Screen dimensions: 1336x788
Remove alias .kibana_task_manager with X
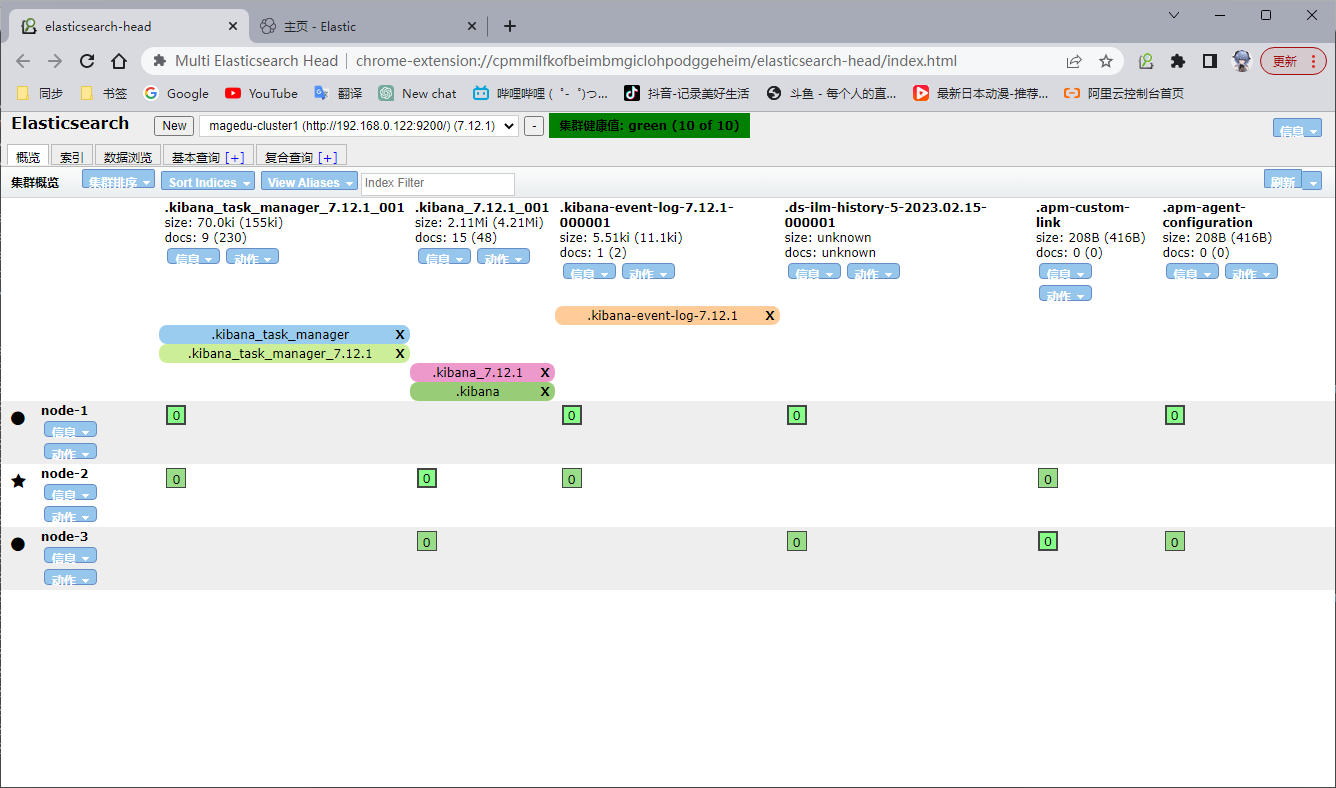tap(400, 334)
